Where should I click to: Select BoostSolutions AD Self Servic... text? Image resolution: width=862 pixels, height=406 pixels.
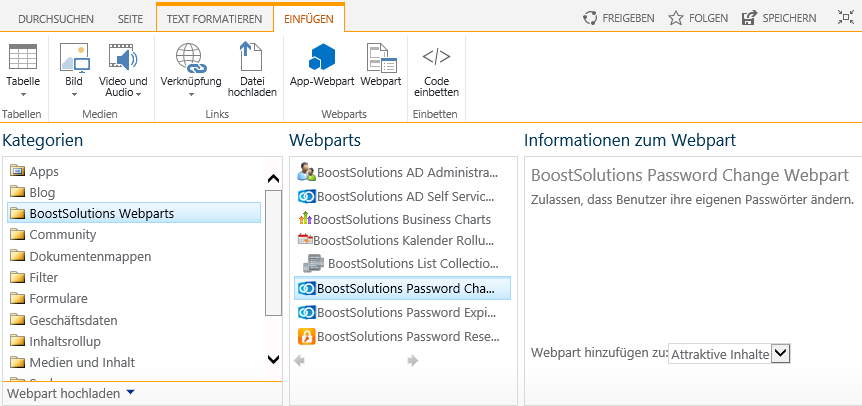click(x=406, y=196)
